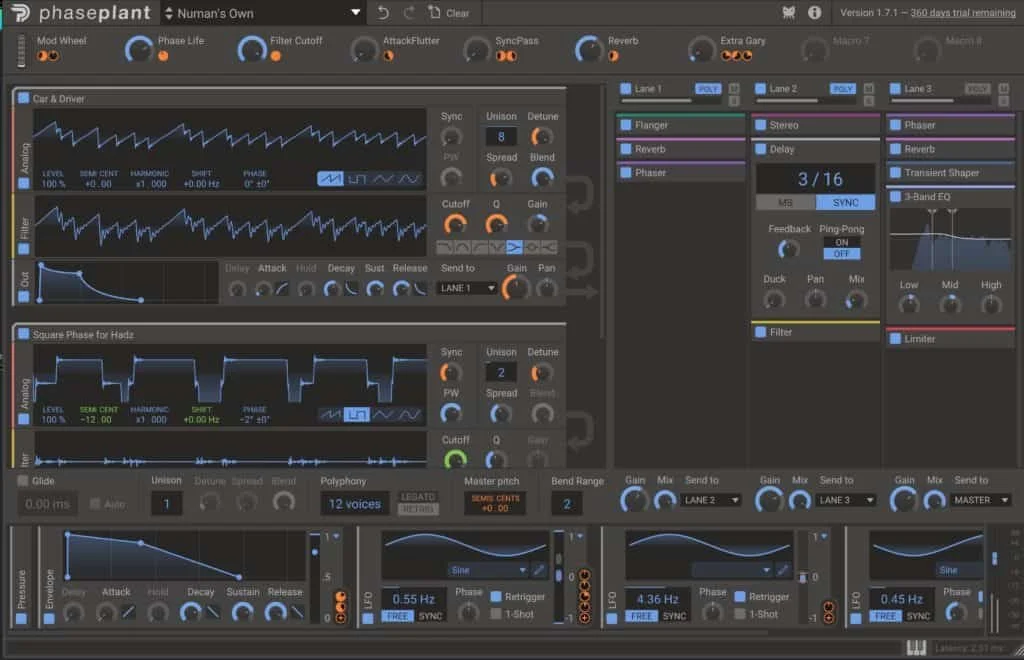This screenshot has height=660, width=1024.
Task: Click the 12 voices polyphony field
Action: (355, 503)
